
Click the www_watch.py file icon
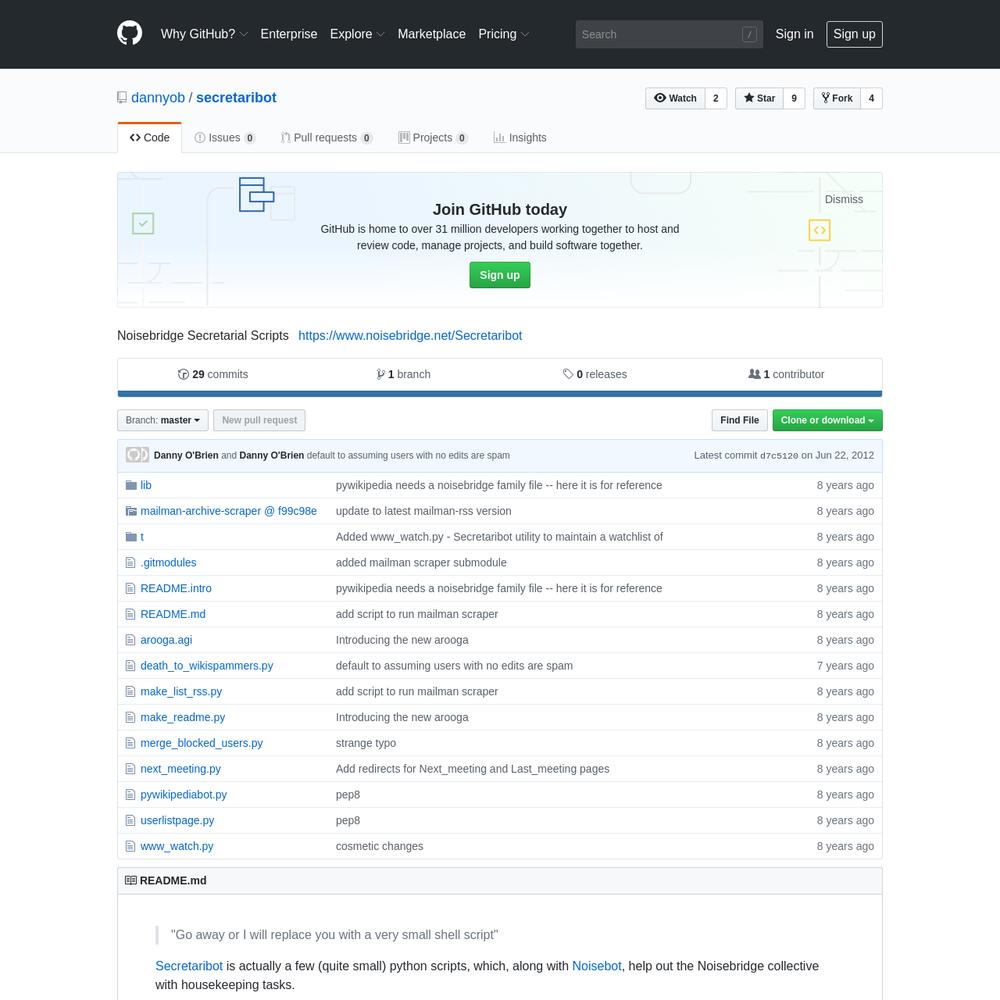tap(131, 846)
